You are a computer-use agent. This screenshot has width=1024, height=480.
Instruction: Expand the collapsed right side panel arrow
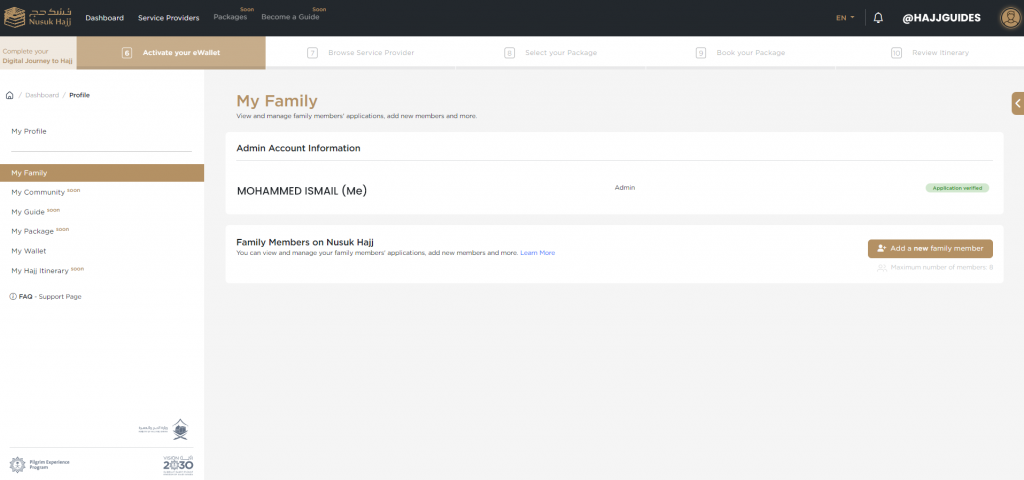[1017, 102]
